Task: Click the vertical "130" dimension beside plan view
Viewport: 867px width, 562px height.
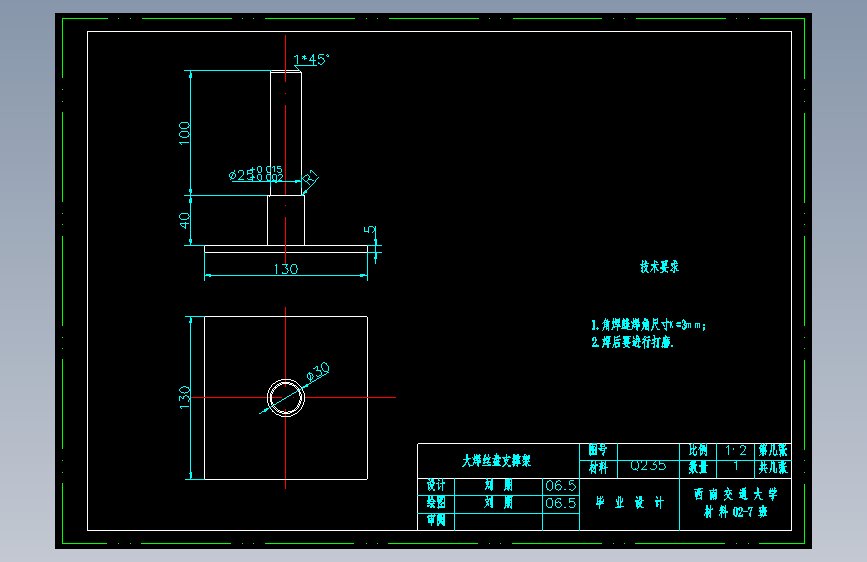Action: [184, 398]
